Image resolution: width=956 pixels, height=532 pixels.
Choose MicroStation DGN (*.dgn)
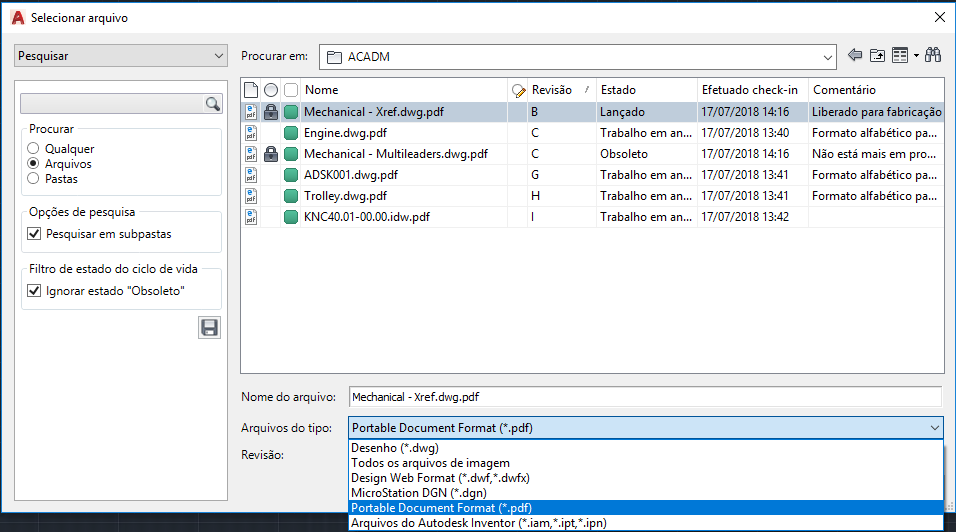pyautogui.click(x=646, y=493)
